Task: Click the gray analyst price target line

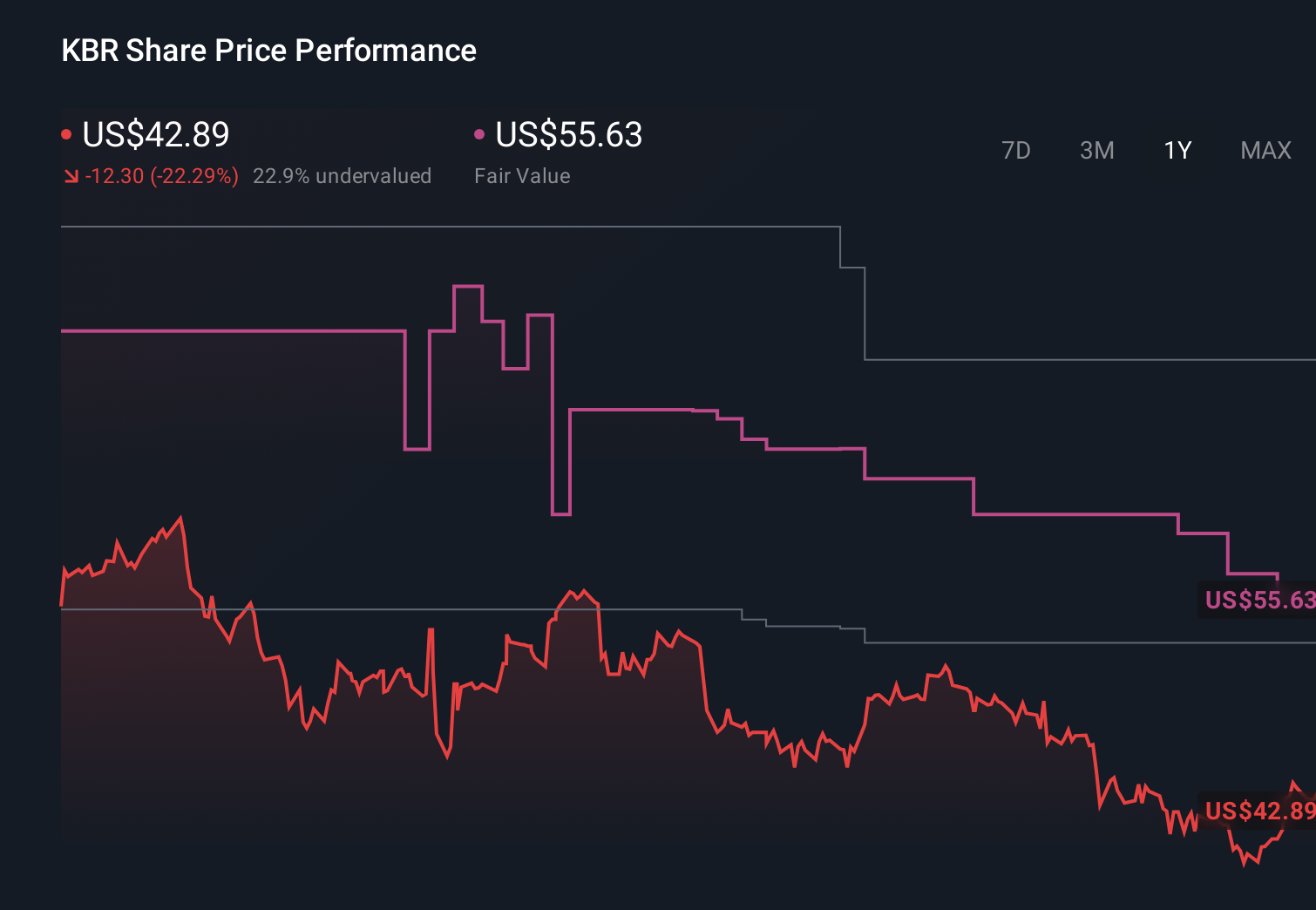Action: (436, 227)
